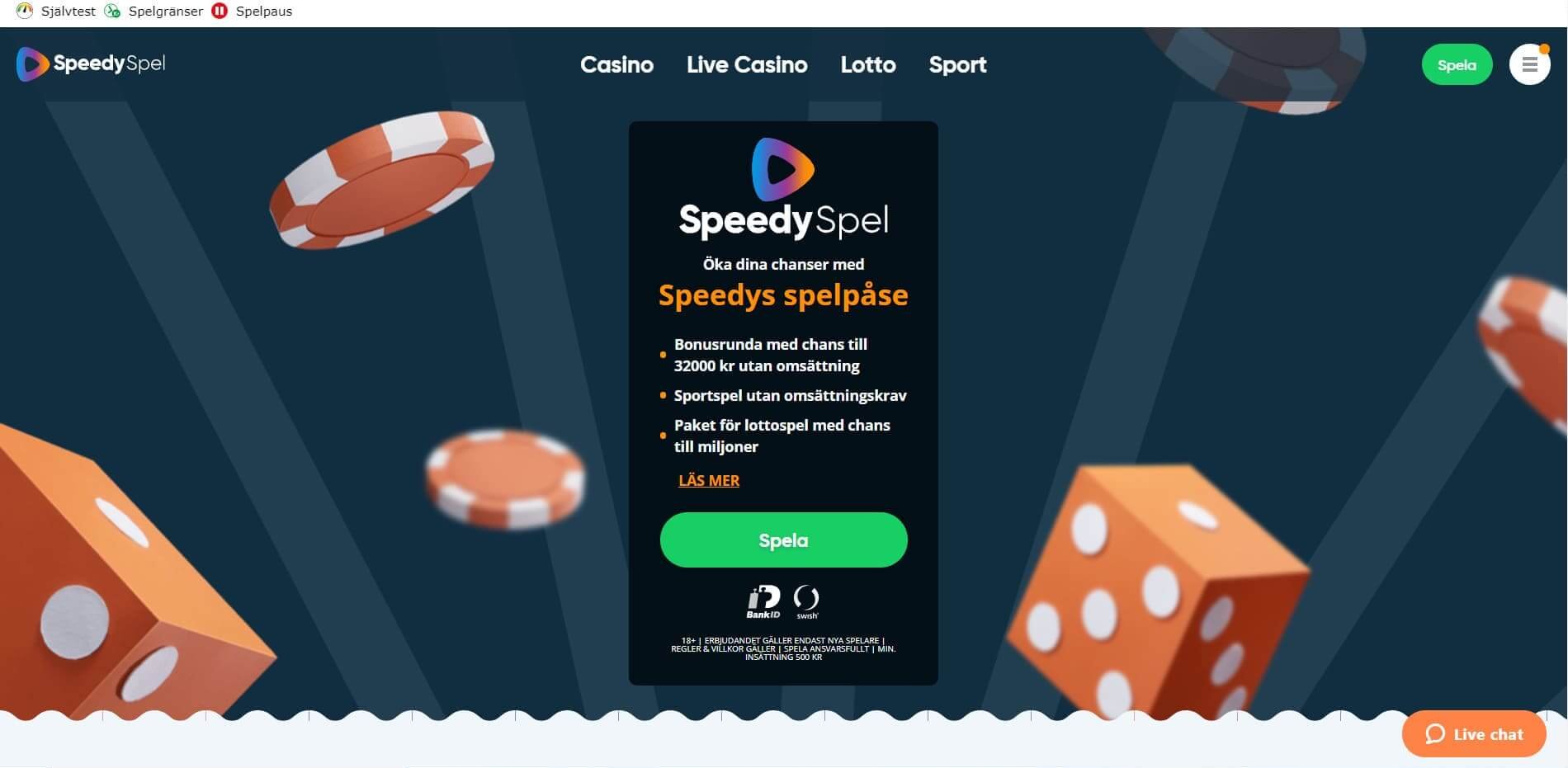
Task: Click the Självtest gauge icon
Action: (25, 11)
